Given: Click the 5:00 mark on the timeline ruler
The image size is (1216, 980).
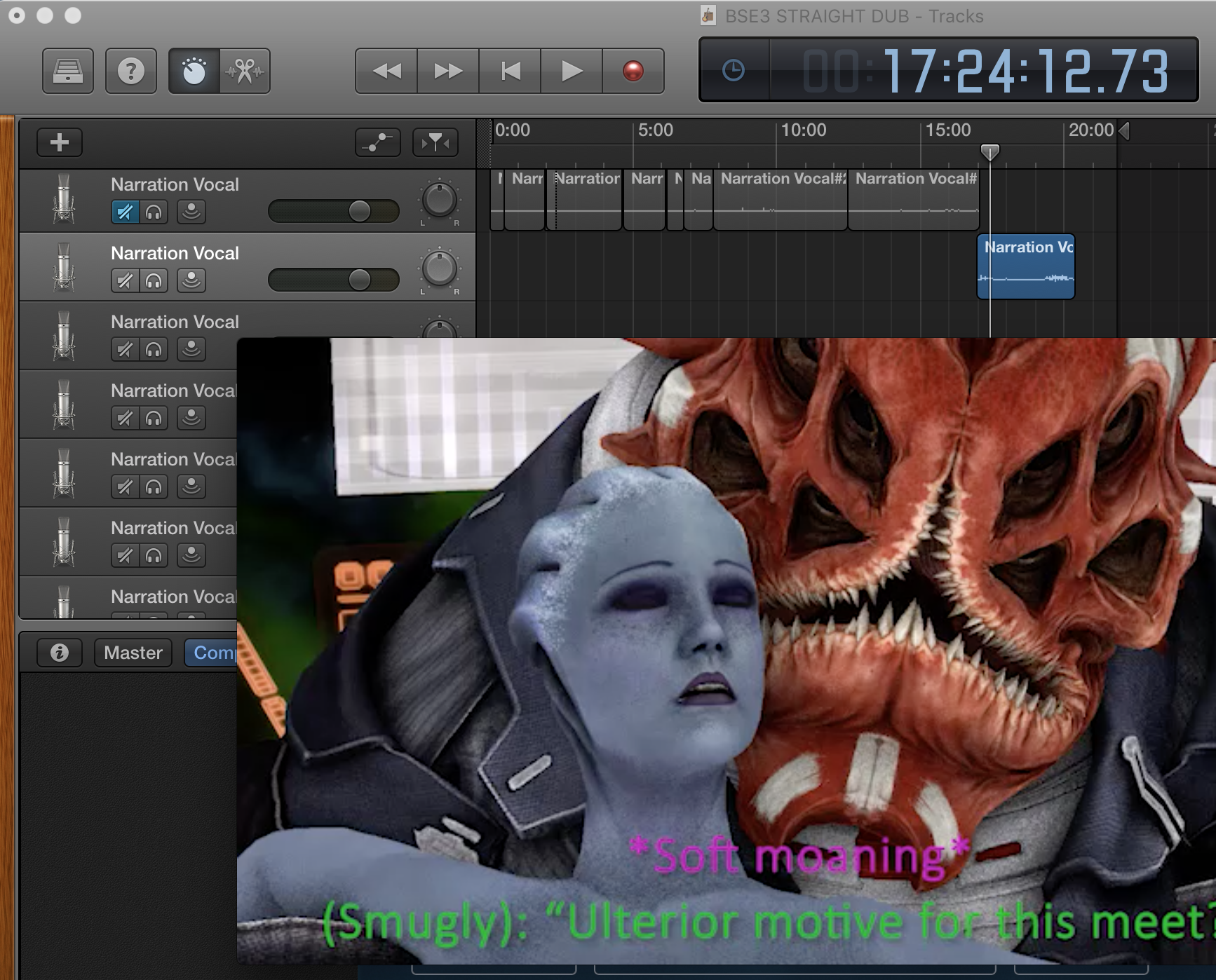Looking at the screenshot, I should 655,130.
